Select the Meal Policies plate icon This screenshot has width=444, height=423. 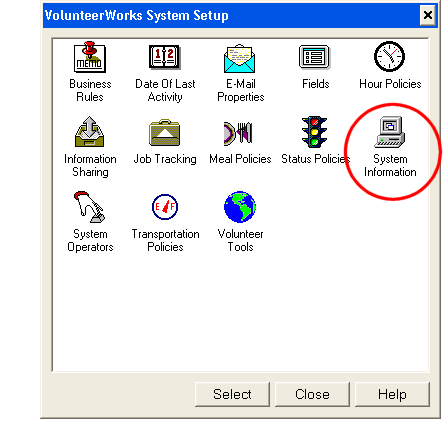238,133
